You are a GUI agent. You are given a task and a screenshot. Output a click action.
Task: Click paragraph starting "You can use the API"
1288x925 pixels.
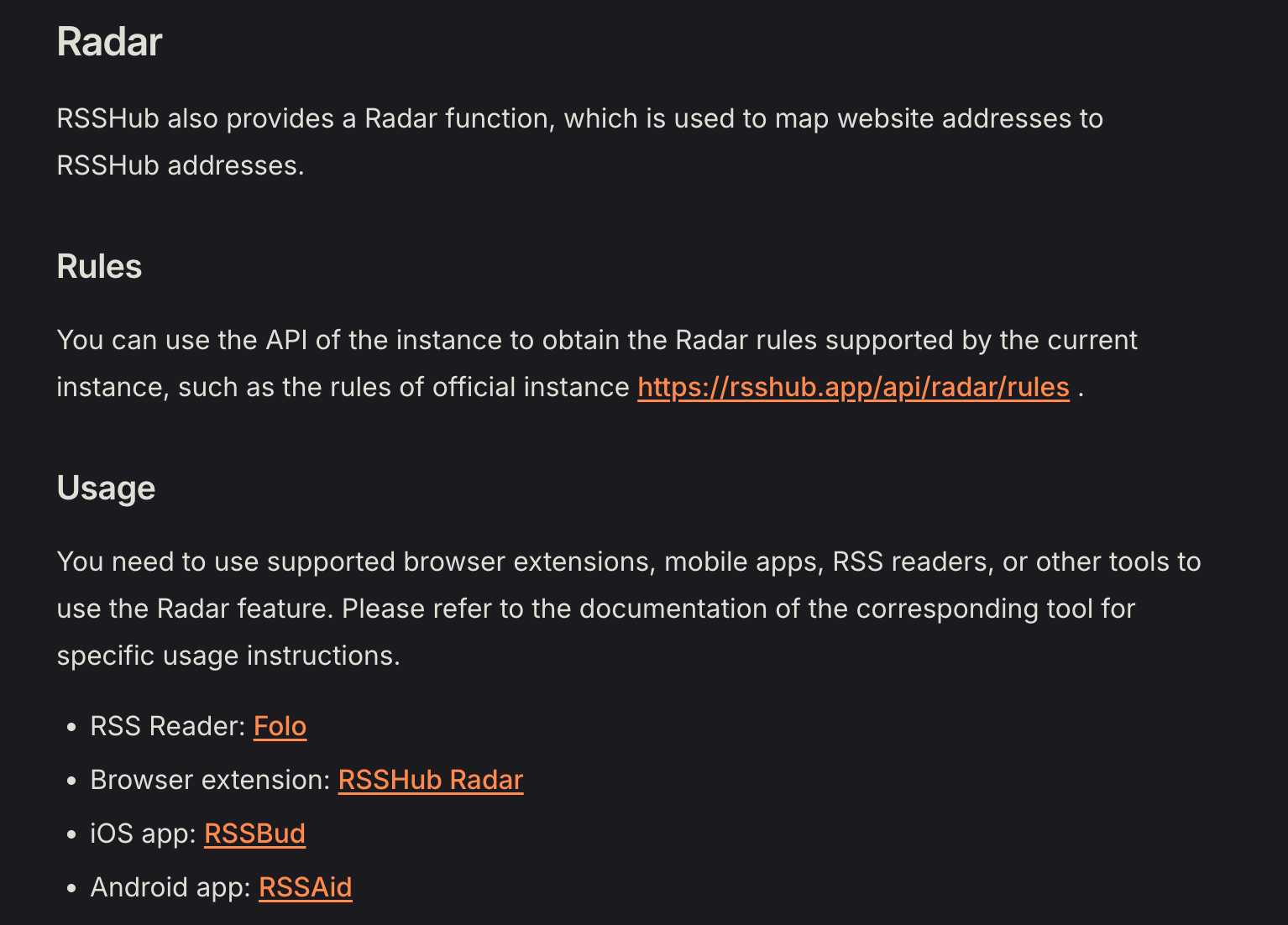click(x=597, y=363)
